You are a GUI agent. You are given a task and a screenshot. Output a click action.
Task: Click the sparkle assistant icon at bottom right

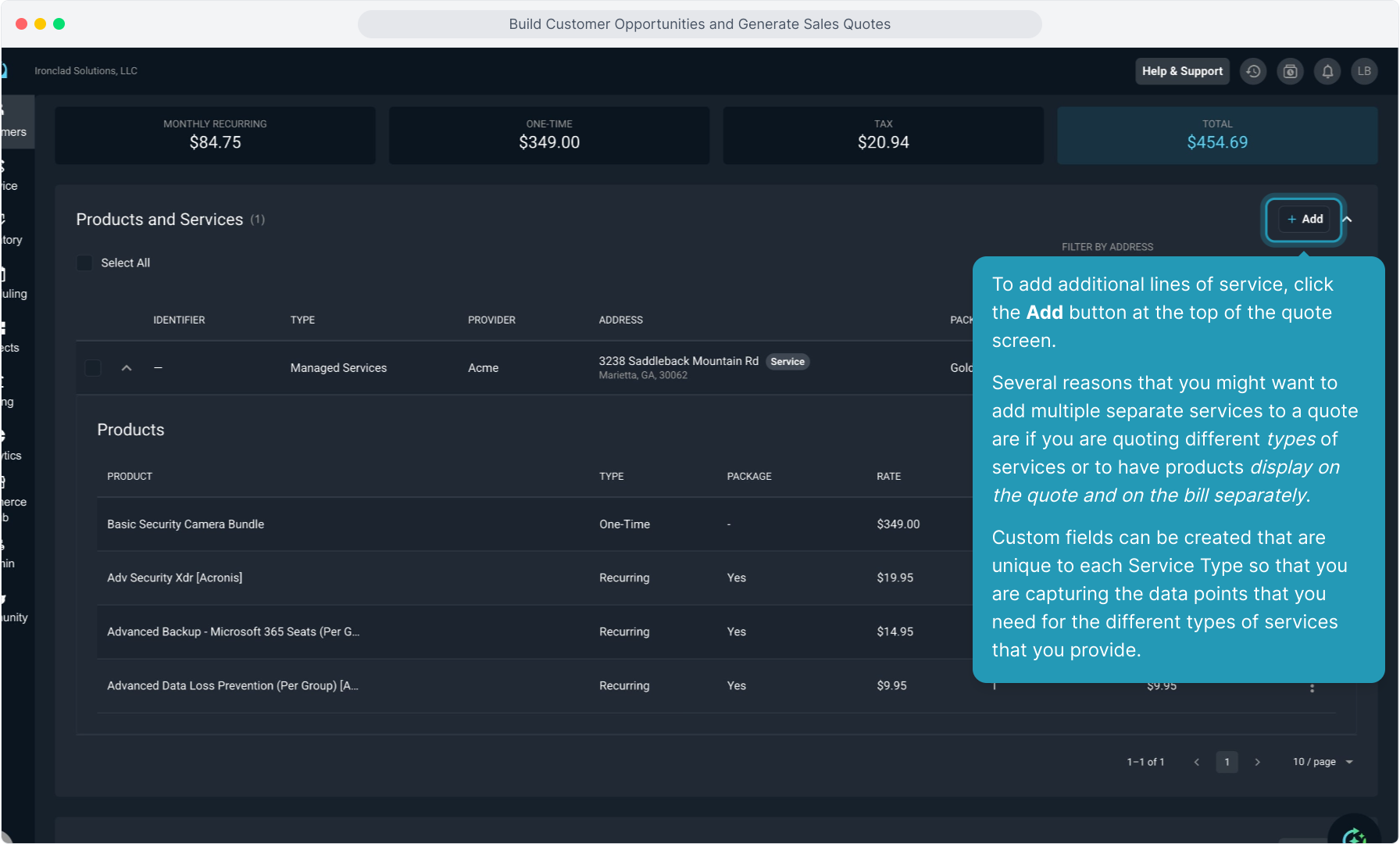[1353, 835]
